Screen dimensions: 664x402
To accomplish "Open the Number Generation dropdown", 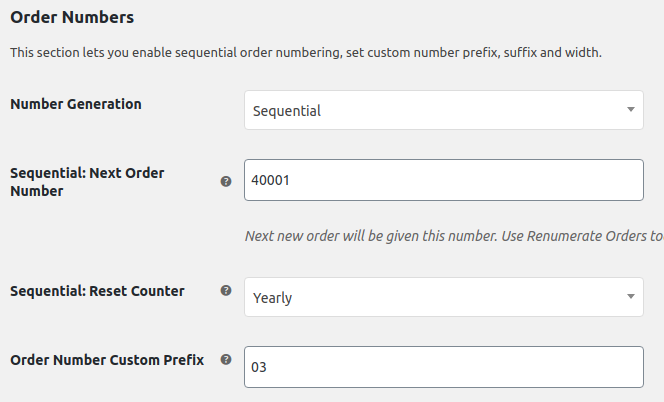I will (444, 110).
